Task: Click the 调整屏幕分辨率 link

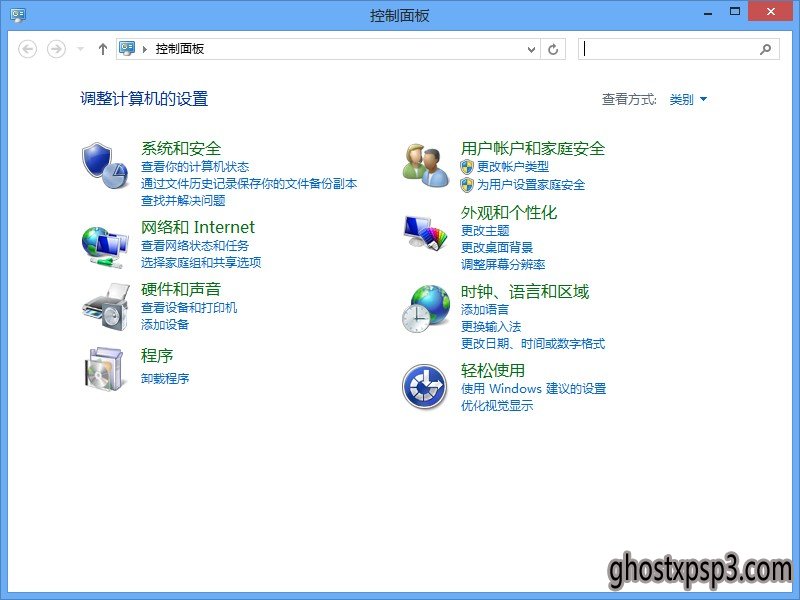Action: (503, 264)
